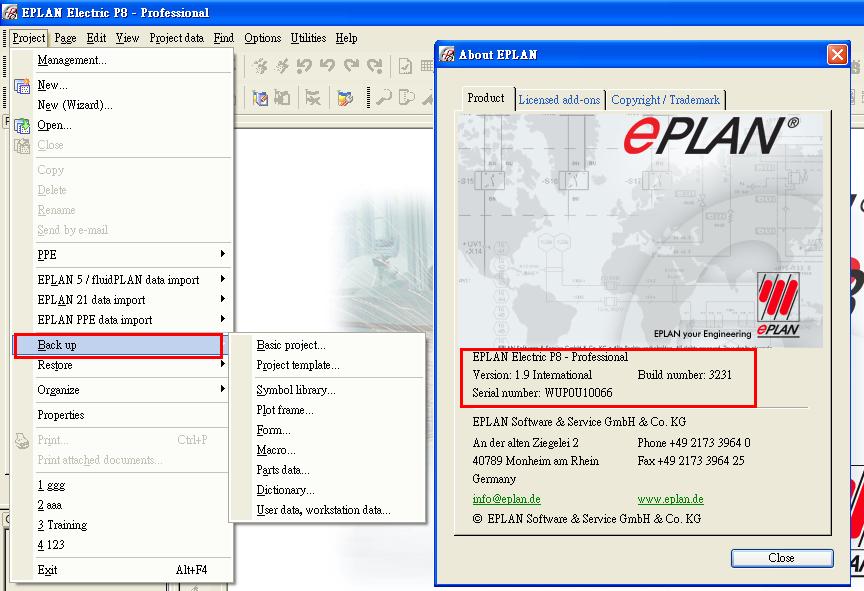The height and width of the screenshot is (591, 864).
Task: Open the info@eplan.de email link
Action: pyautogui.click(x=506, y=499)
